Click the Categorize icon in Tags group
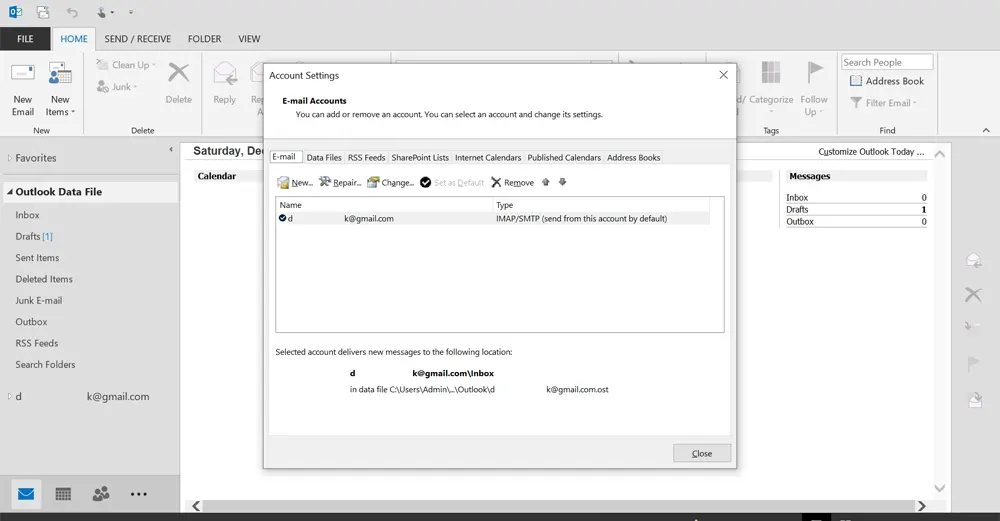The height and width of the screenshot is (521, 1000). (x=771, y=86)
